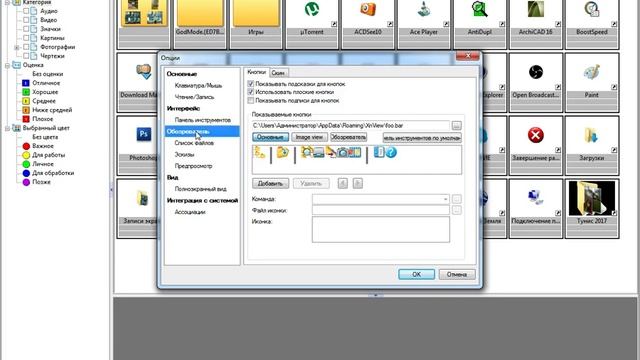Click the Добавить button
The image size is (640, 360).
coord(270,183)
